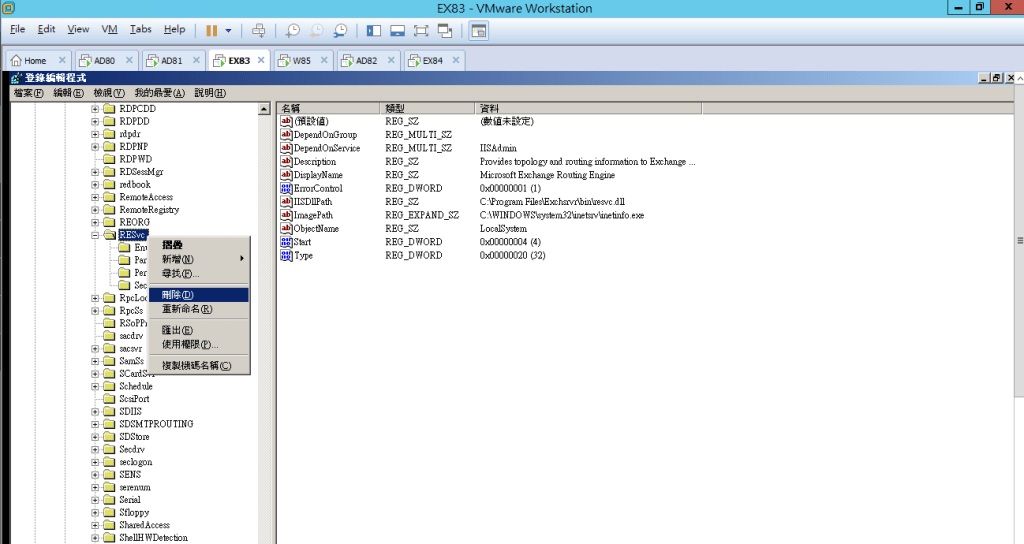
Task: Click the VMware pause (suspend) button
Action: click(x=211, y=31)
